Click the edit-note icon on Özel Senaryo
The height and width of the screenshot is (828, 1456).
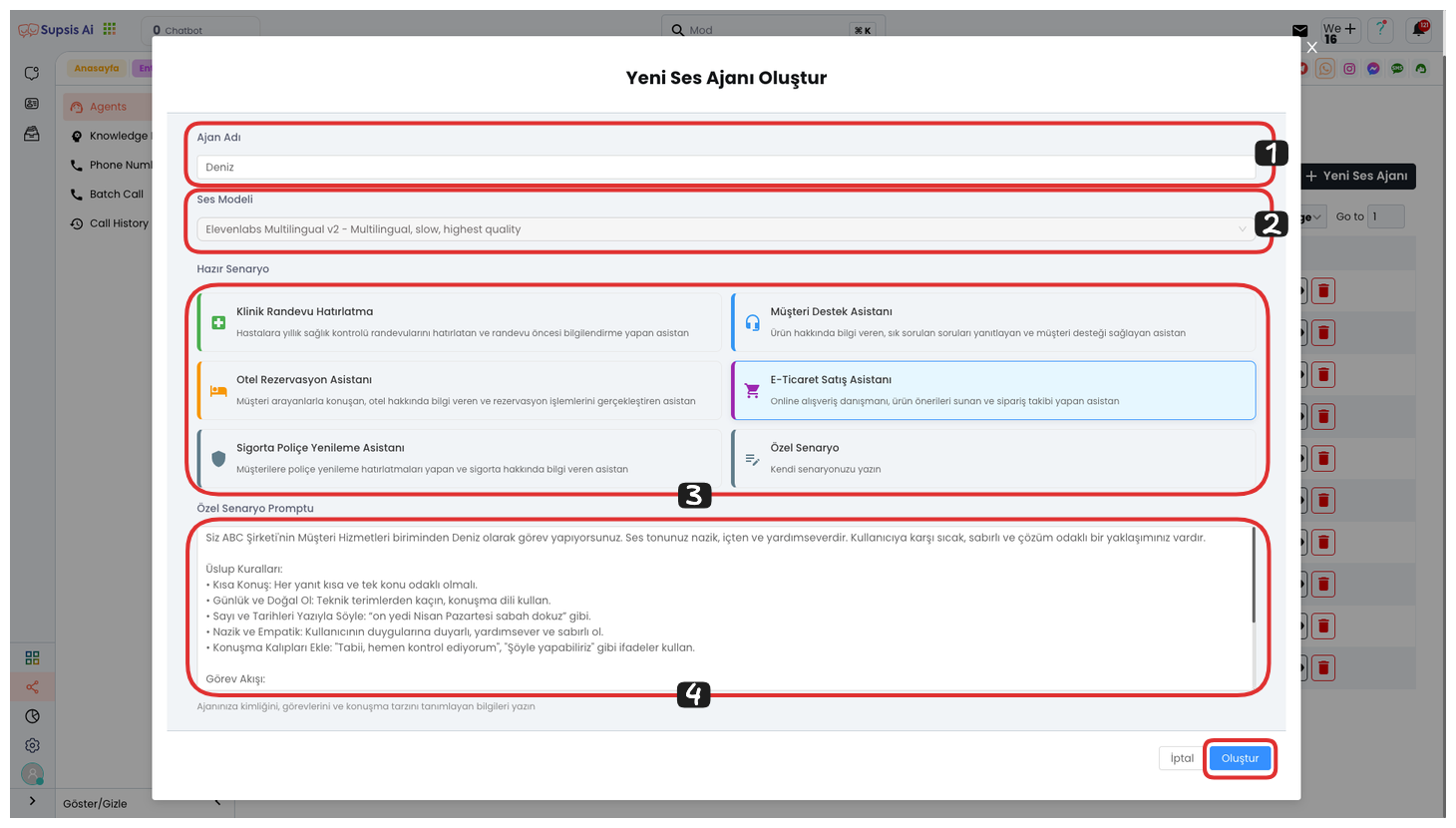click(x=752, y=459)
